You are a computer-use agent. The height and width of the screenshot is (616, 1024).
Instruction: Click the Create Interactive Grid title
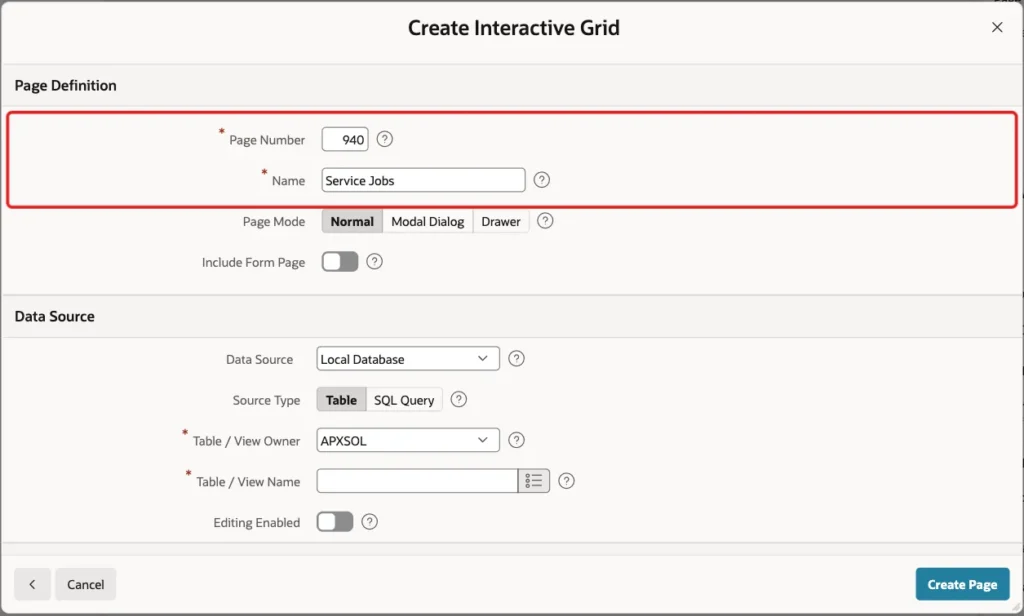tap(514, 28)
